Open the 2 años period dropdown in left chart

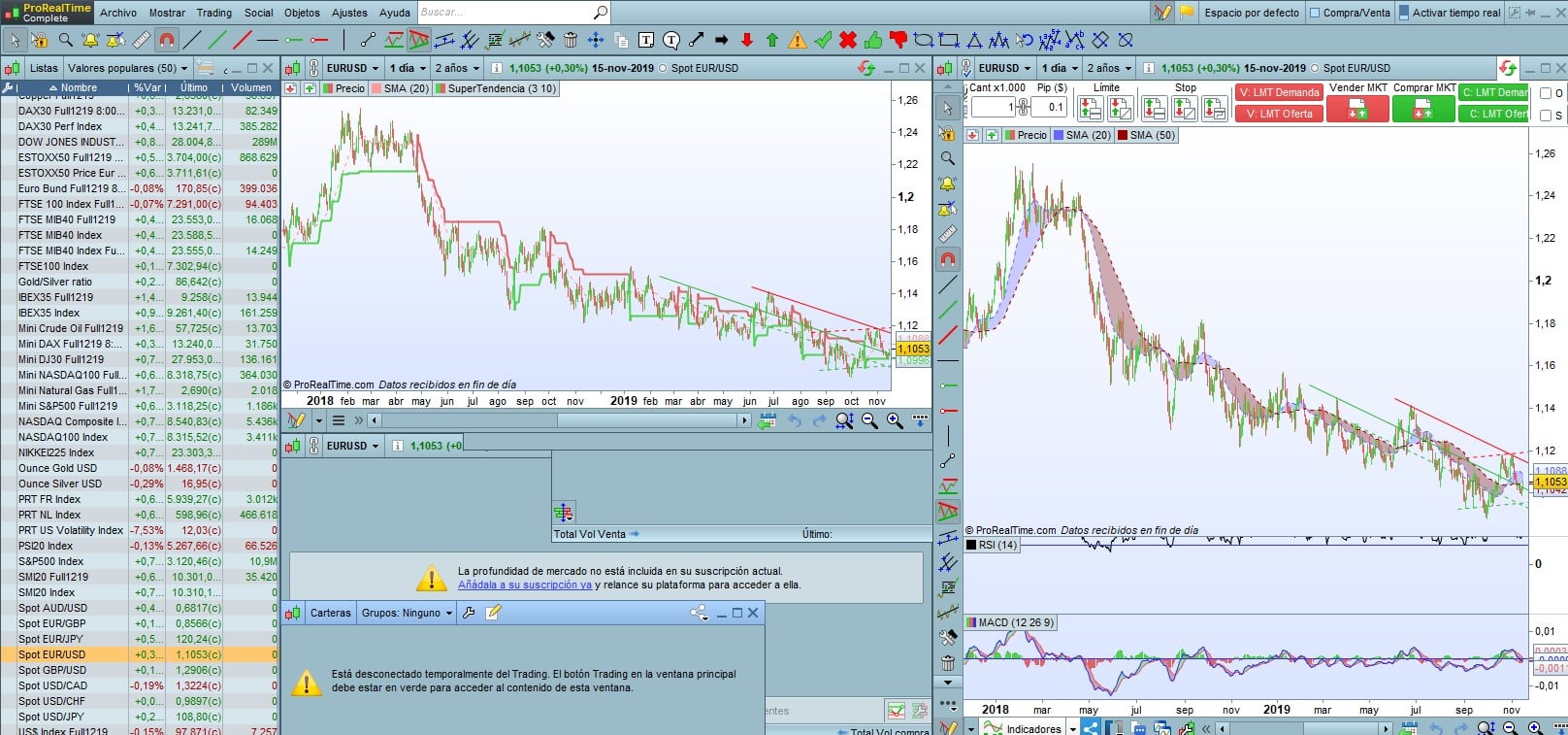[x=457, y=68]
